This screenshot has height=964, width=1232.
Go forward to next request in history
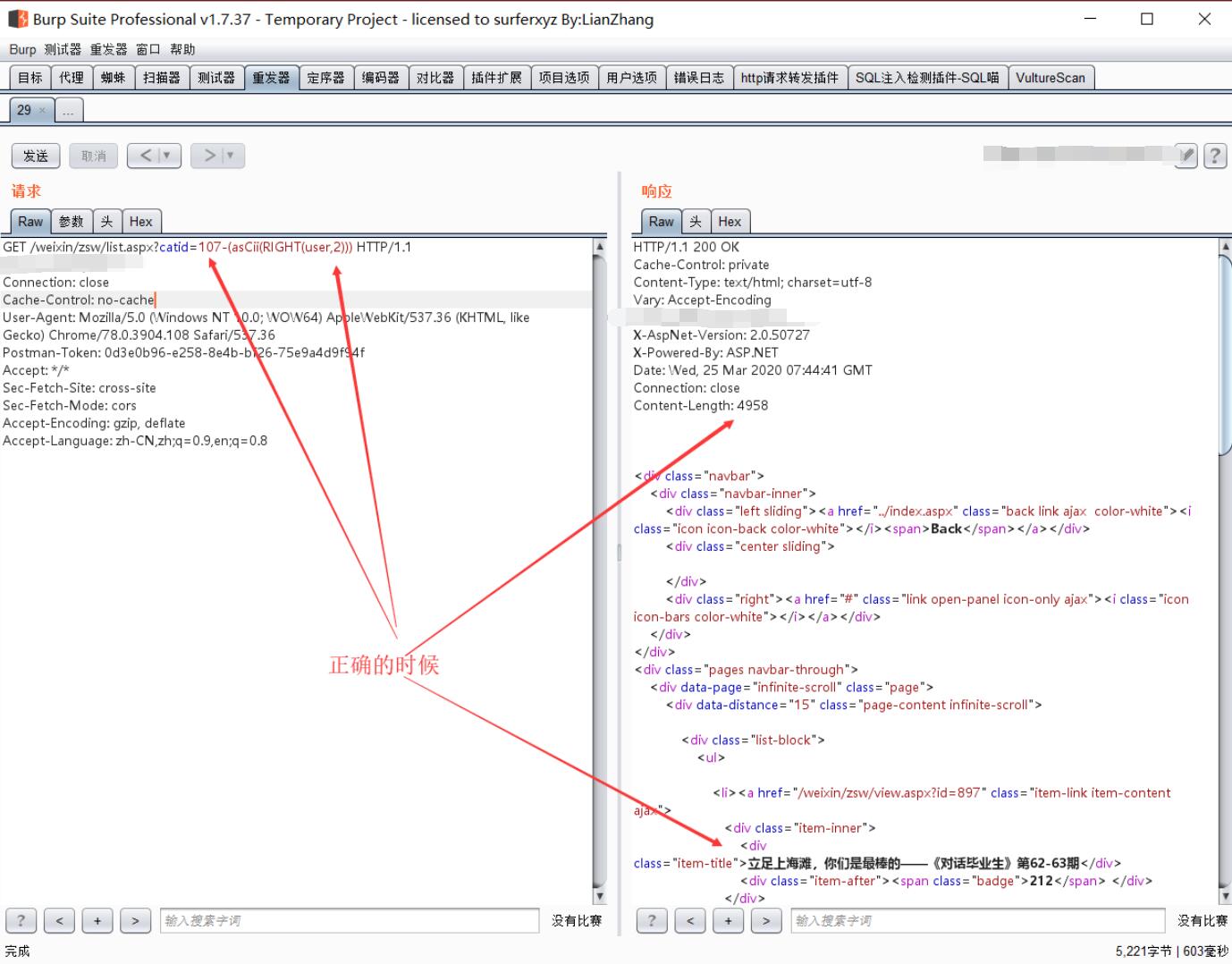(x=209, y=156)
